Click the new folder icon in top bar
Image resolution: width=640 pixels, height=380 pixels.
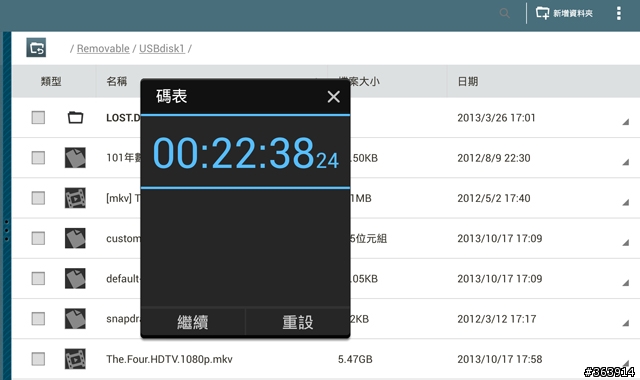[x=542, y=13]
